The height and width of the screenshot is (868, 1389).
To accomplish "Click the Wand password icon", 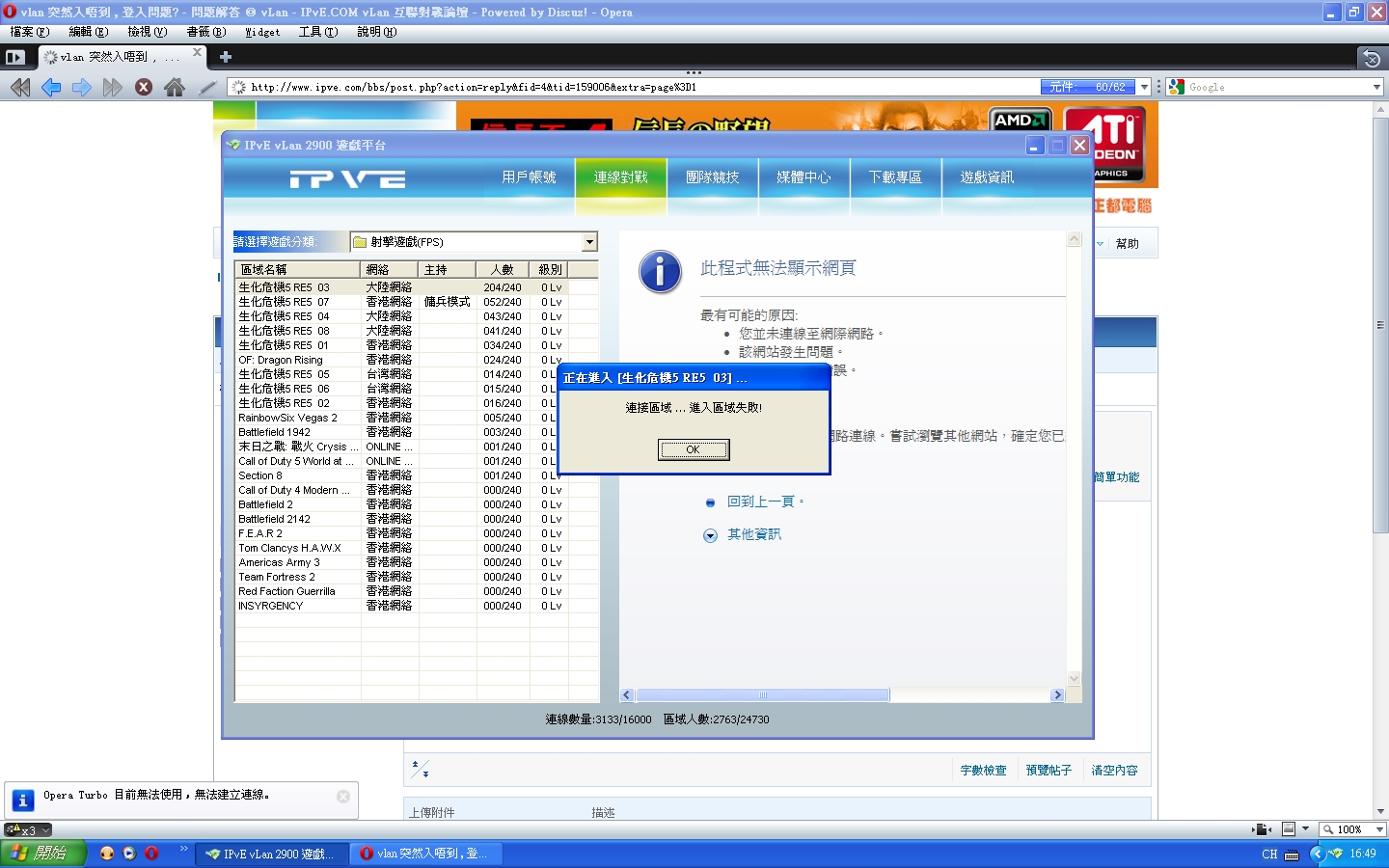I will [x=206, y=88].
